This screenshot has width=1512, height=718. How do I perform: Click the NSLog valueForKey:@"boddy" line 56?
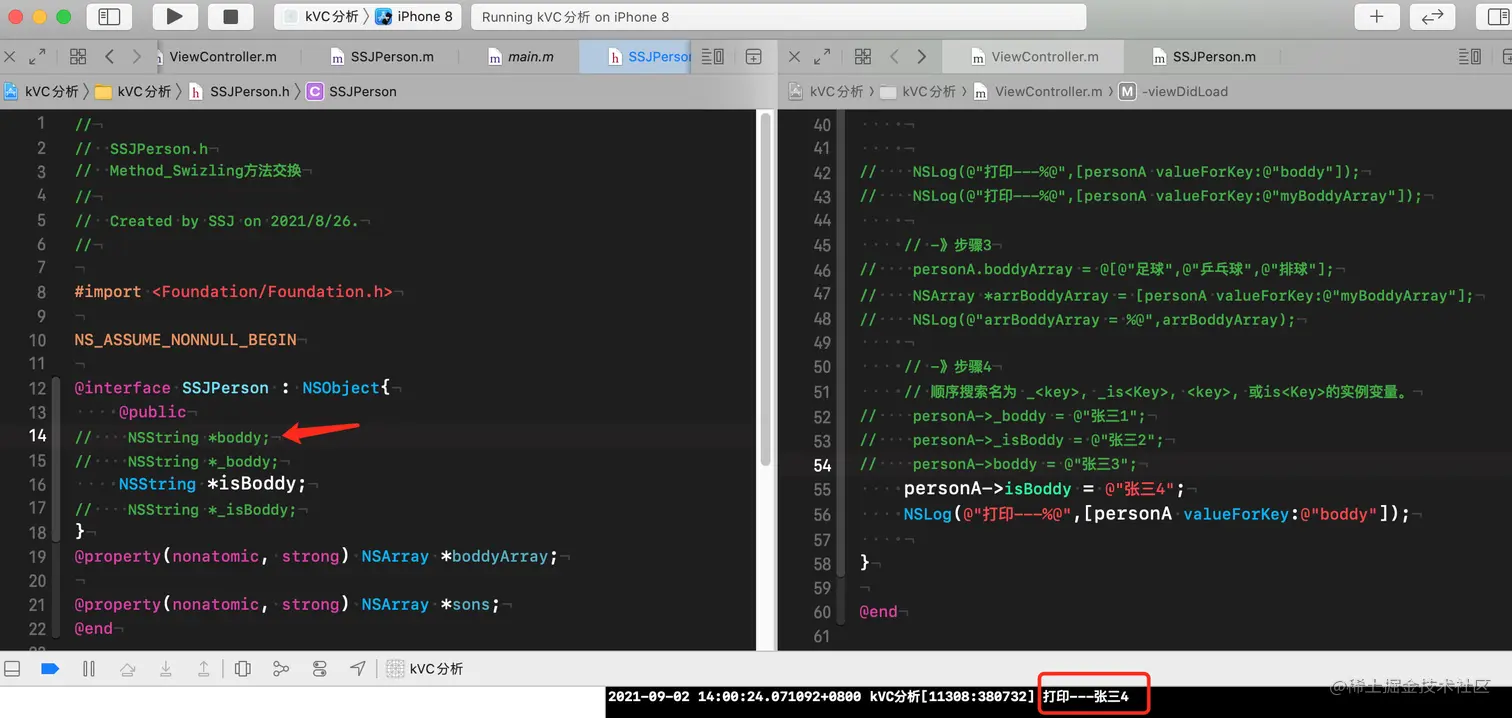(1156, 514)
